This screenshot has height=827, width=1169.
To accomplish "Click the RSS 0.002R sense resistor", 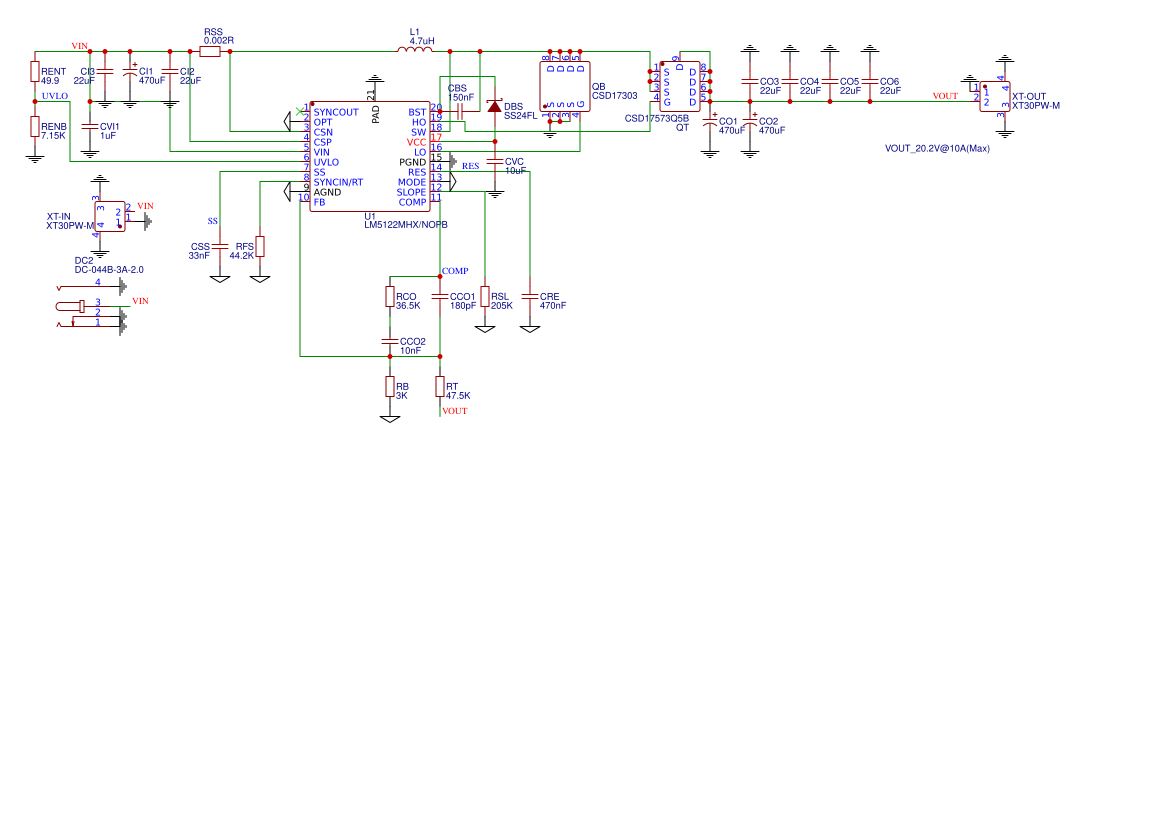I will pos(210,51).
